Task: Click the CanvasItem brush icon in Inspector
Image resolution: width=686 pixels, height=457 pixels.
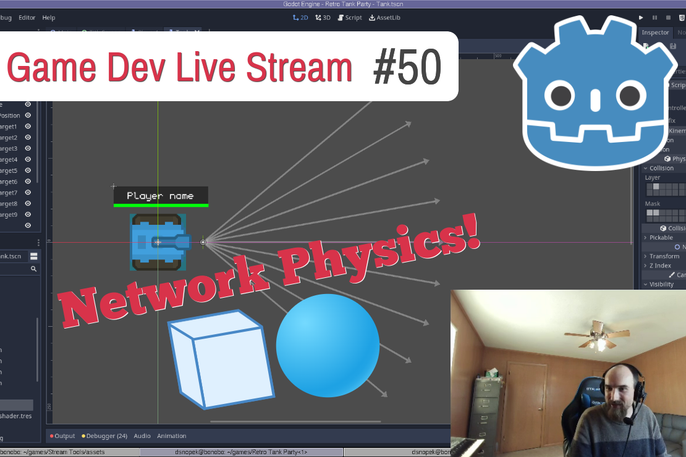Action: point(672,275)
